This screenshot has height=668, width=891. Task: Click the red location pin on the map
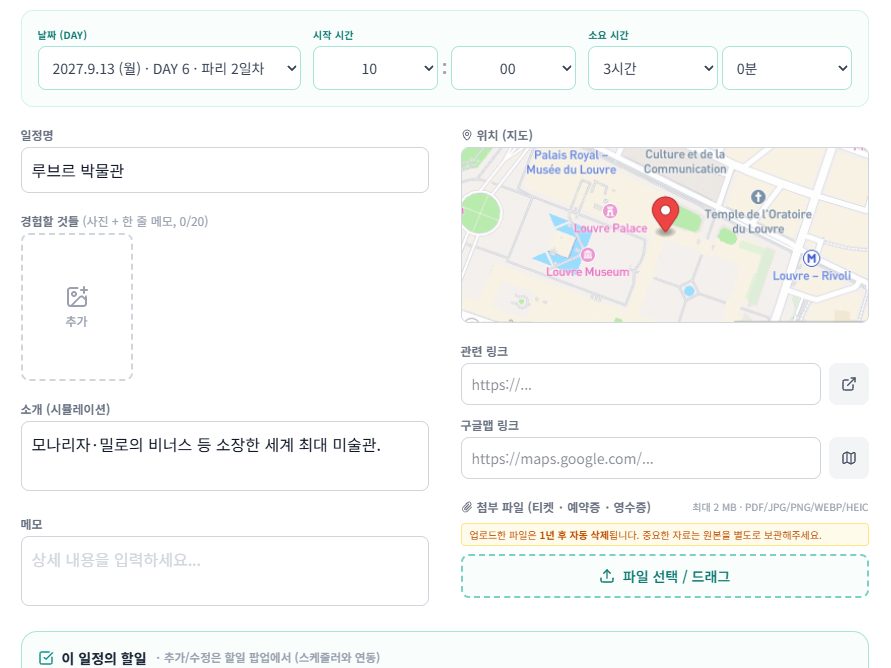[665, 215]
